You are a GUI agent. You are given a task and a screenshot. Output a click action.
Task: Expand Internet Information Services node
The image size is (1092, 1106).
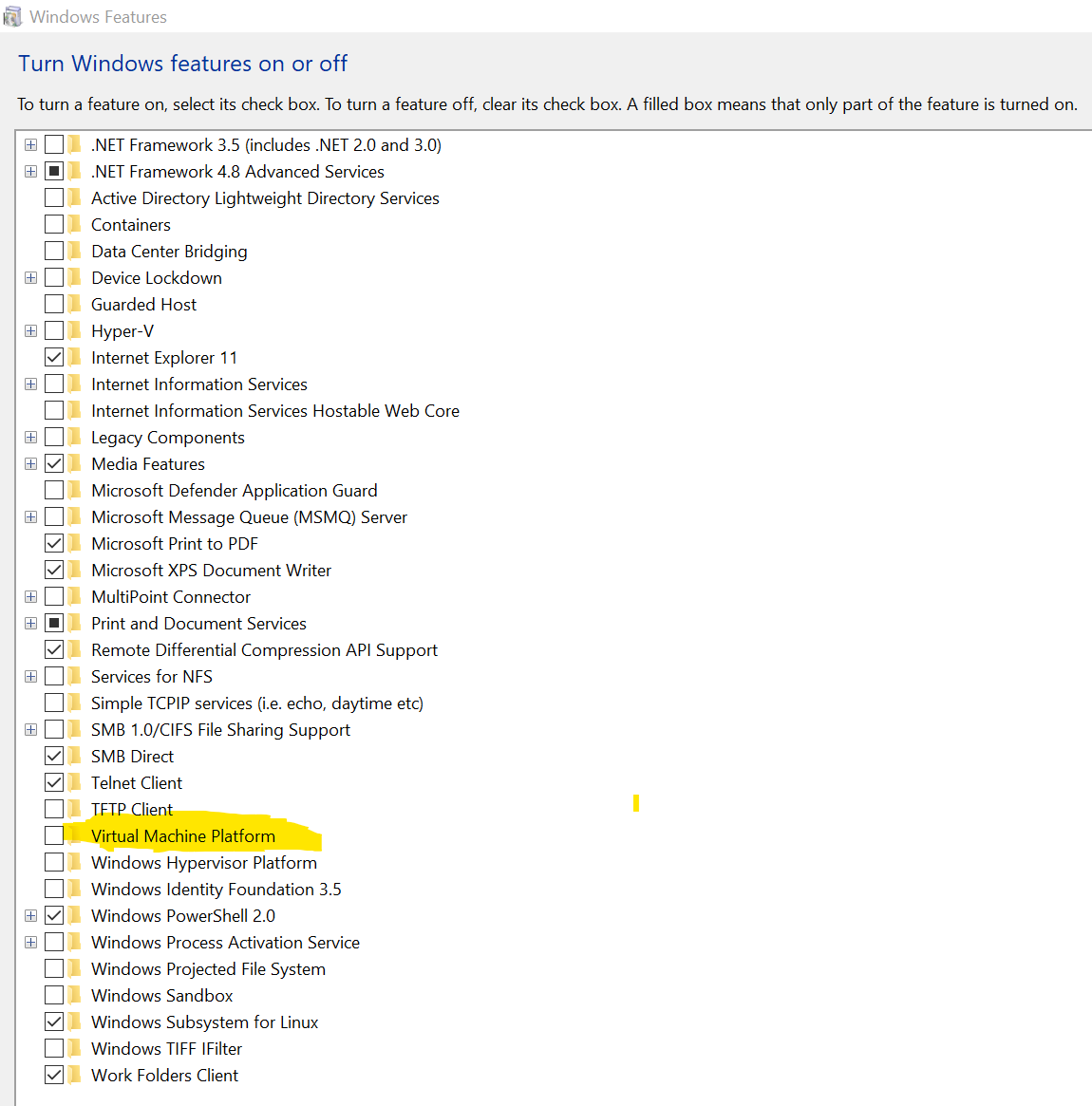31,384
